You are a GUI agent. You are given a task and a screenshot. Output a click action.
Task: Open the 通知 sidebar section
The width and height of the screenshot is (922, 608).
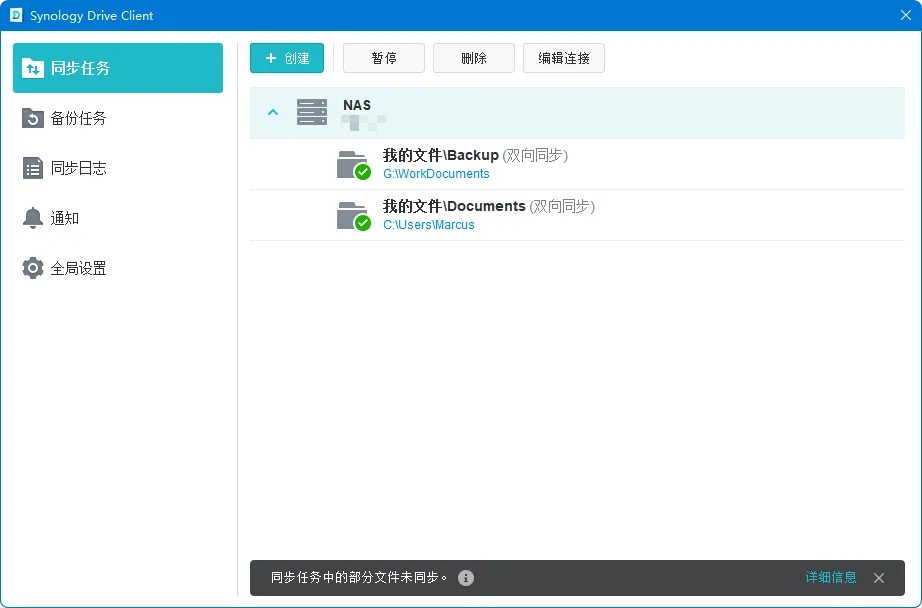118,218
